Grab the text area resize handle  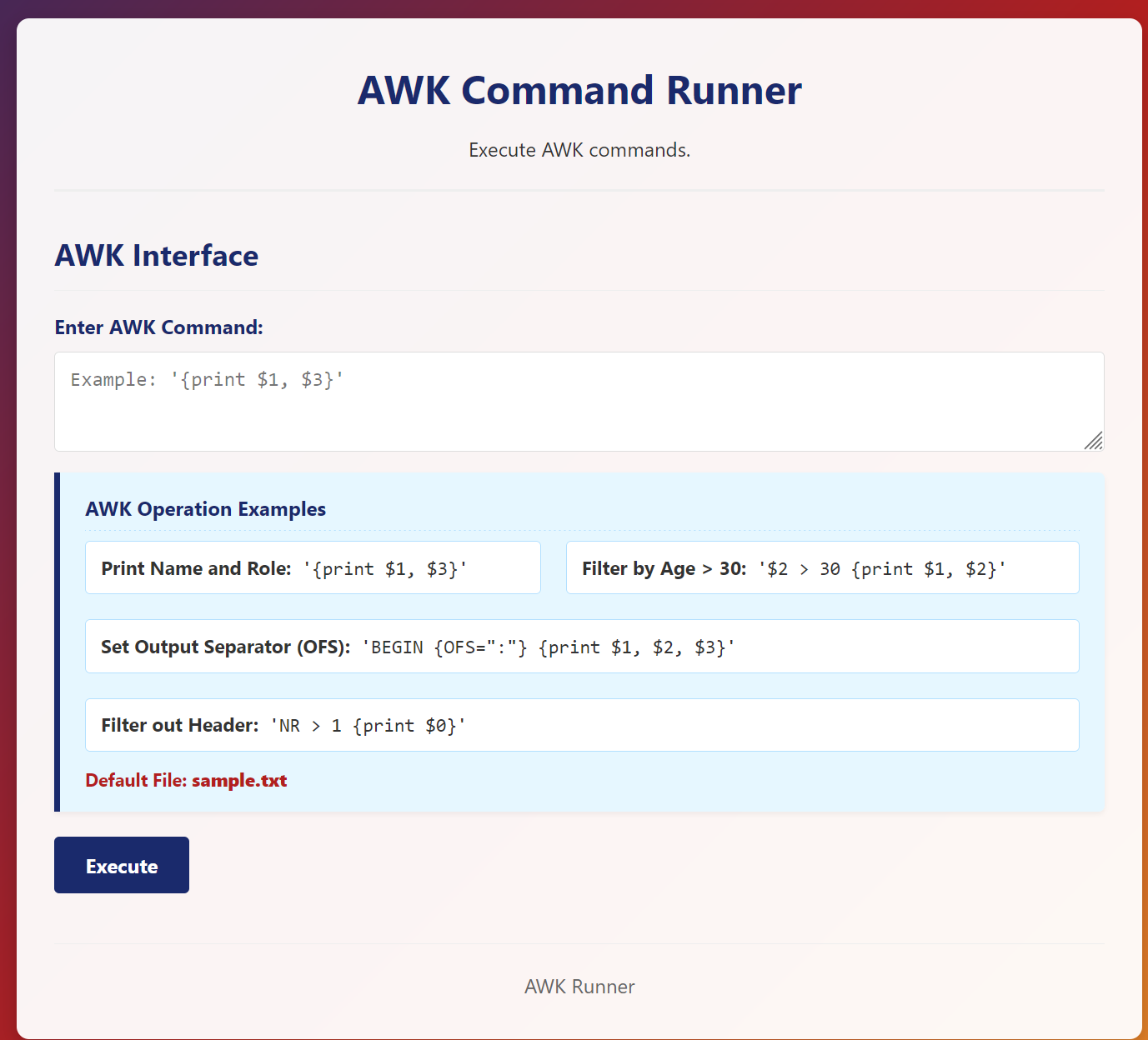tap(1094, 441)
